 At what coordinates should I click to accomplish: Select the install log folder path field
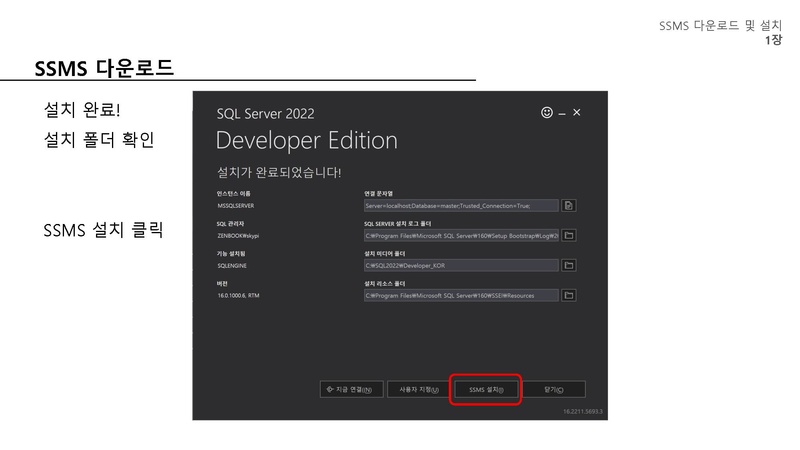click(x=460, y=235)
